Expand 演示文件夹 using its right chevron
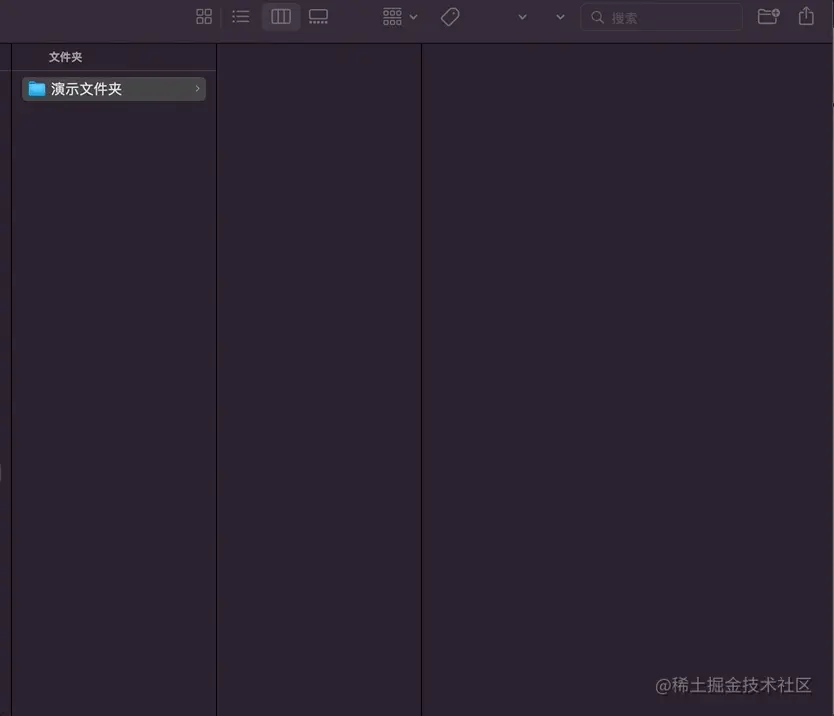The width and height of the screenshot is (834, 716). click(197, 88)
